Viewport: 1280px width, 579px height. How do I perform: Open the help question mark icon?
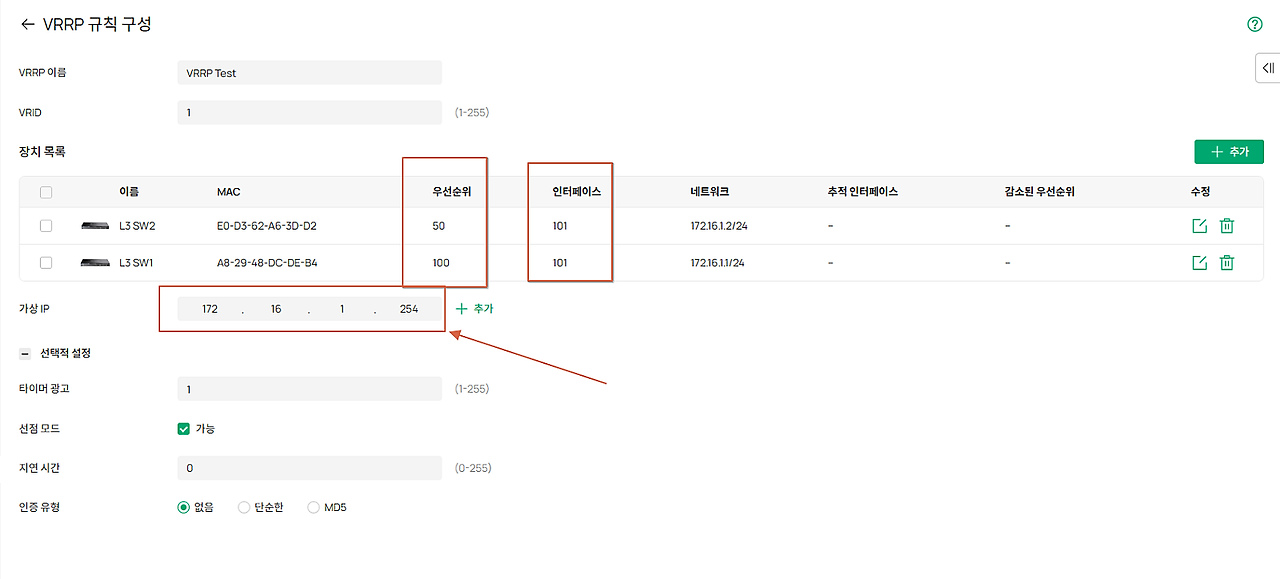1255,24
